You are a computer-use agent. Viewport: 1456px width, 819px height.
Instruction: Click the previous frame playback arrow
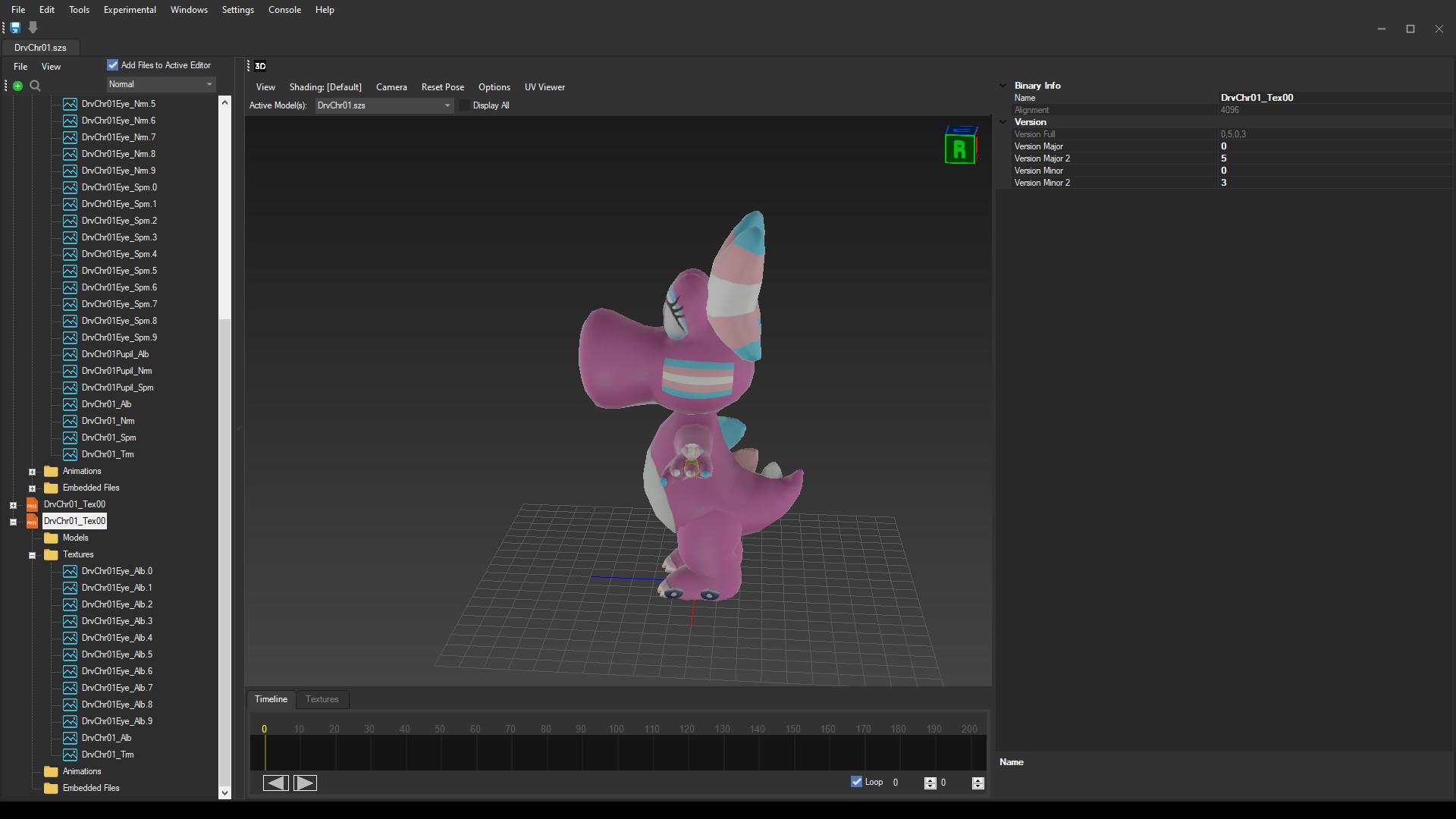(275, 782)
